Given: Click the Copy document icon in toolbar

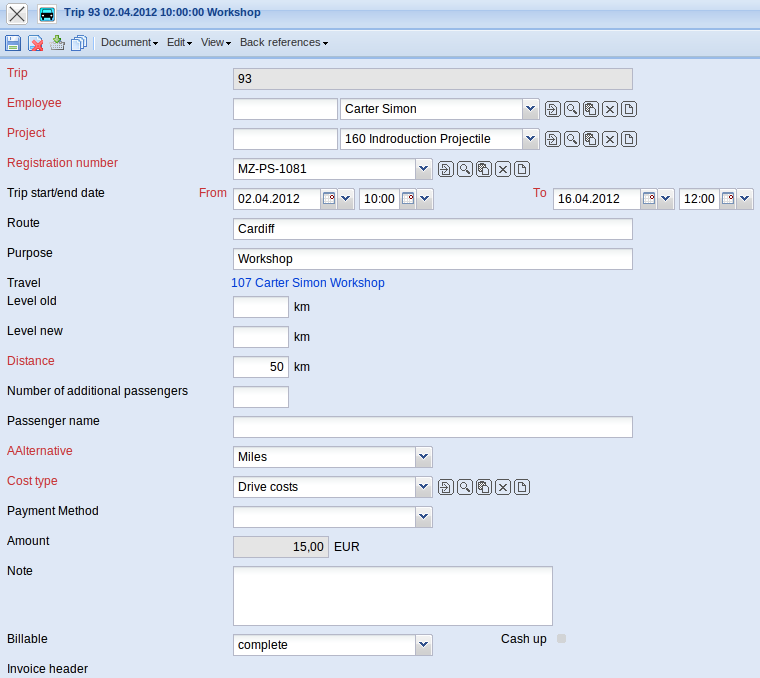Looking at the screenshot, I should click(78, 43).
